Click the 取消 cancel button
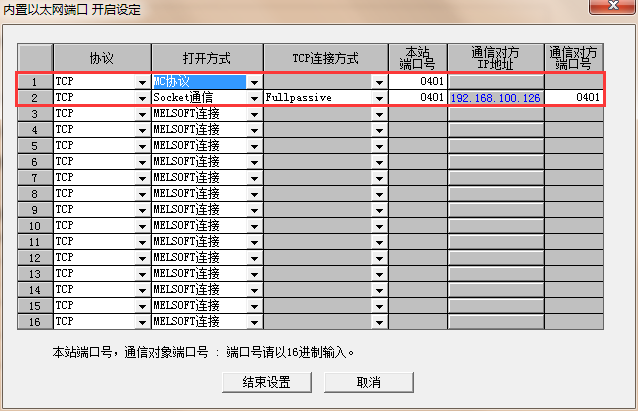The height and width of the screenshot is (411, 638). [x=369, y=382]
